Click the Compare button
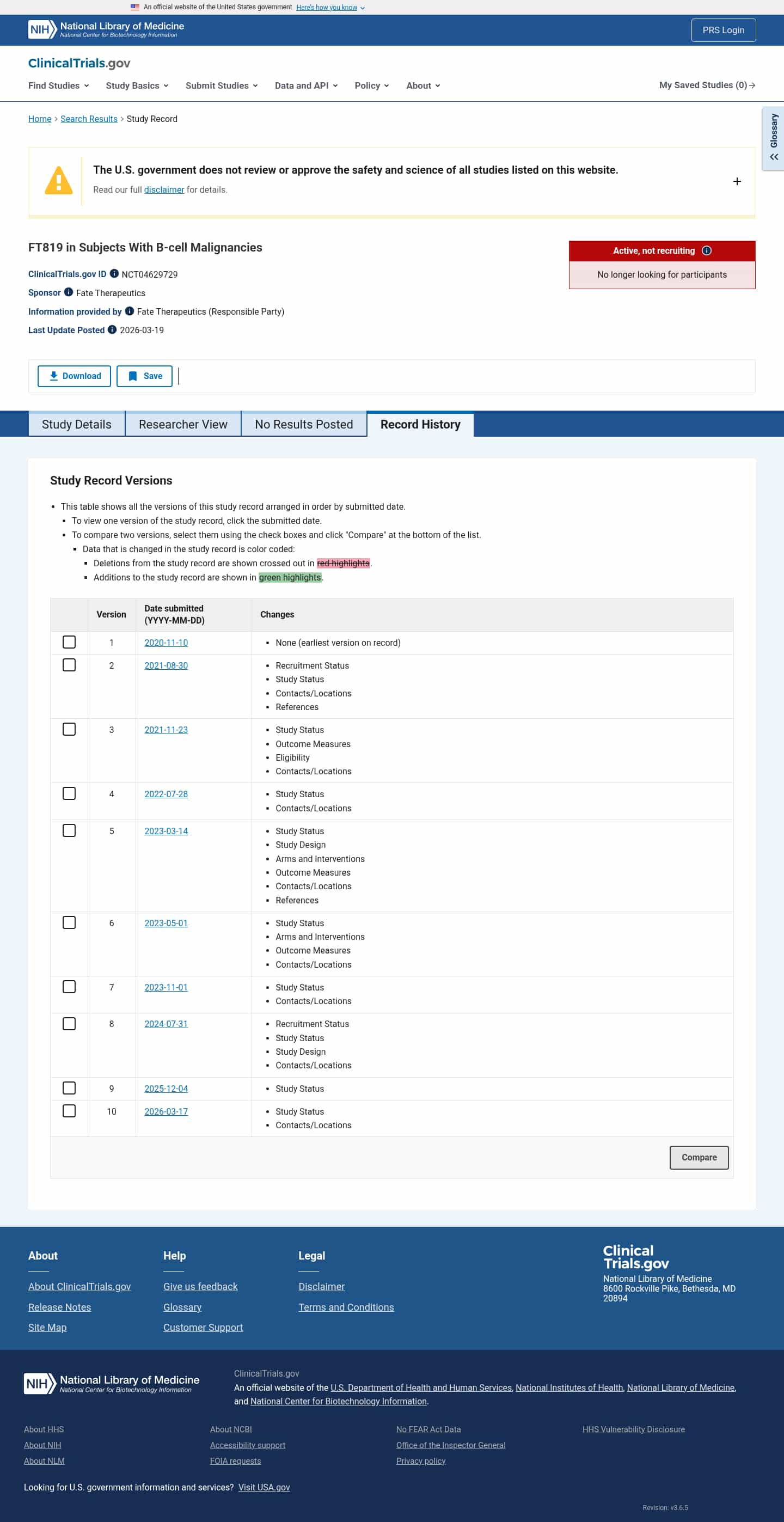784x1522 pixels. click(699, 1157)
